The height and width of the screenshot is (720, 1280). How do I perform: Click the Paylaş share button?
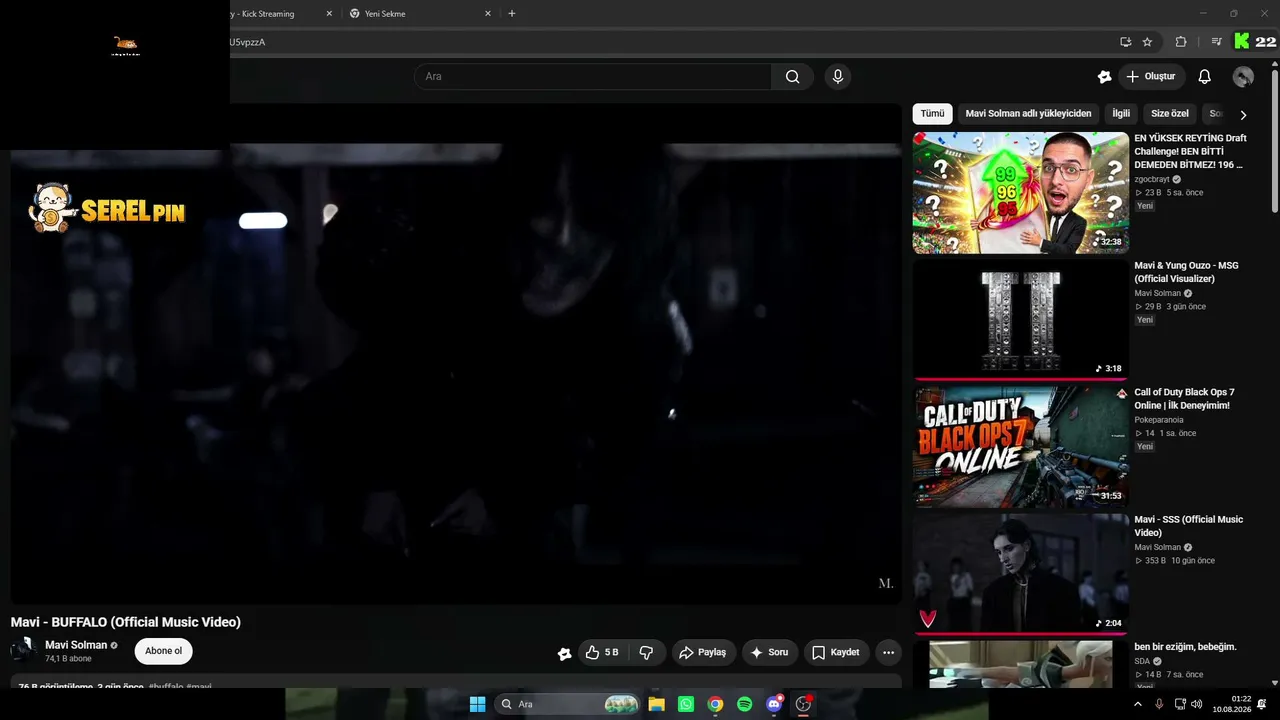(x=703, y=652)
